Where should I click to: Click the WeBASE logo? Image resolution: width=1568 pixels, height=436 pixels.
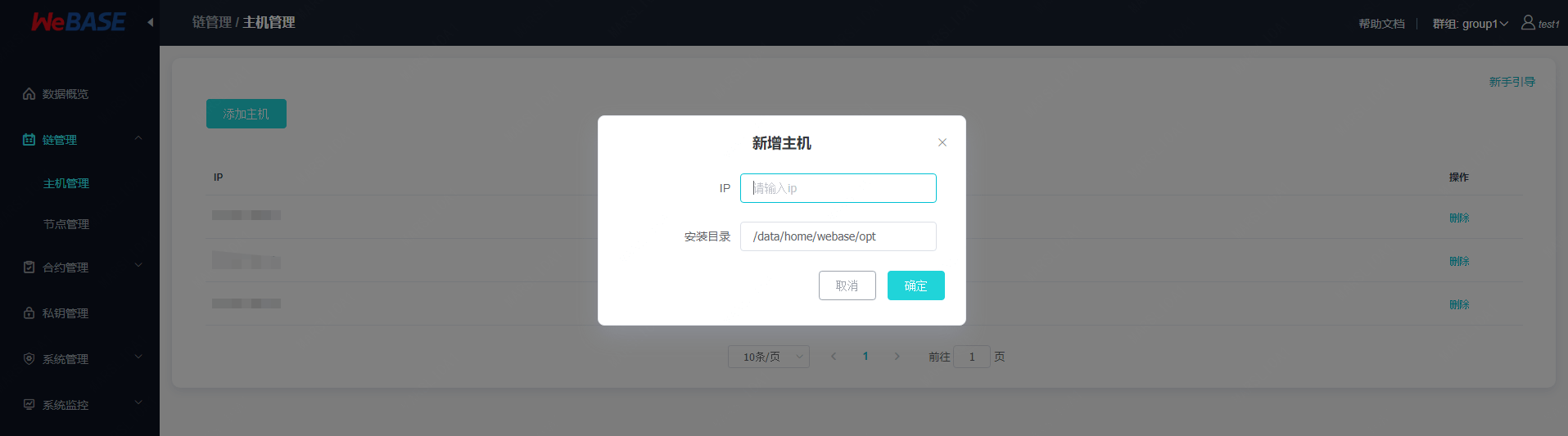(x=78, y=22)
